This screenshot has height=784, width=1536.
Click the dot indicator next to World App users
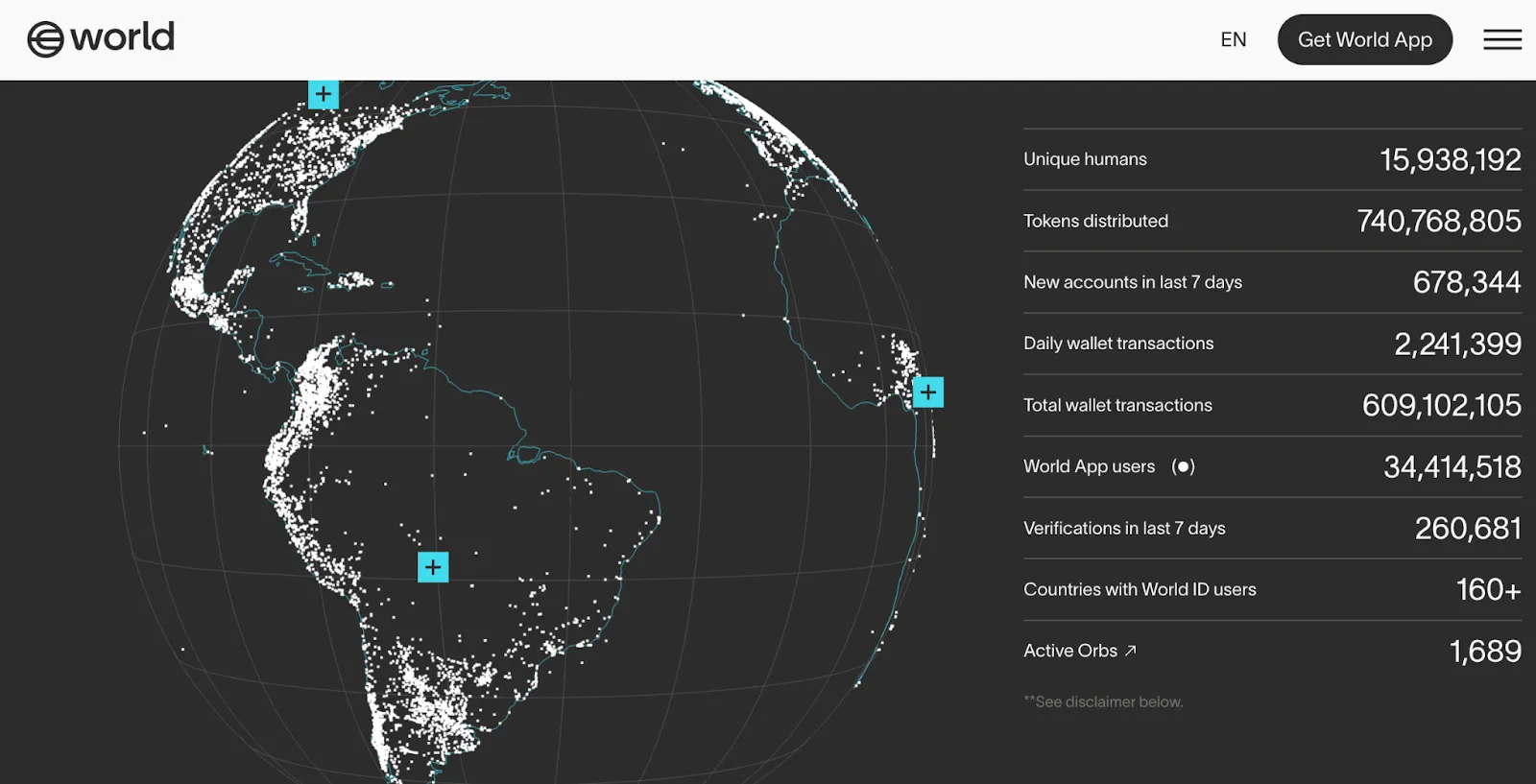(x=1183, y=466)
